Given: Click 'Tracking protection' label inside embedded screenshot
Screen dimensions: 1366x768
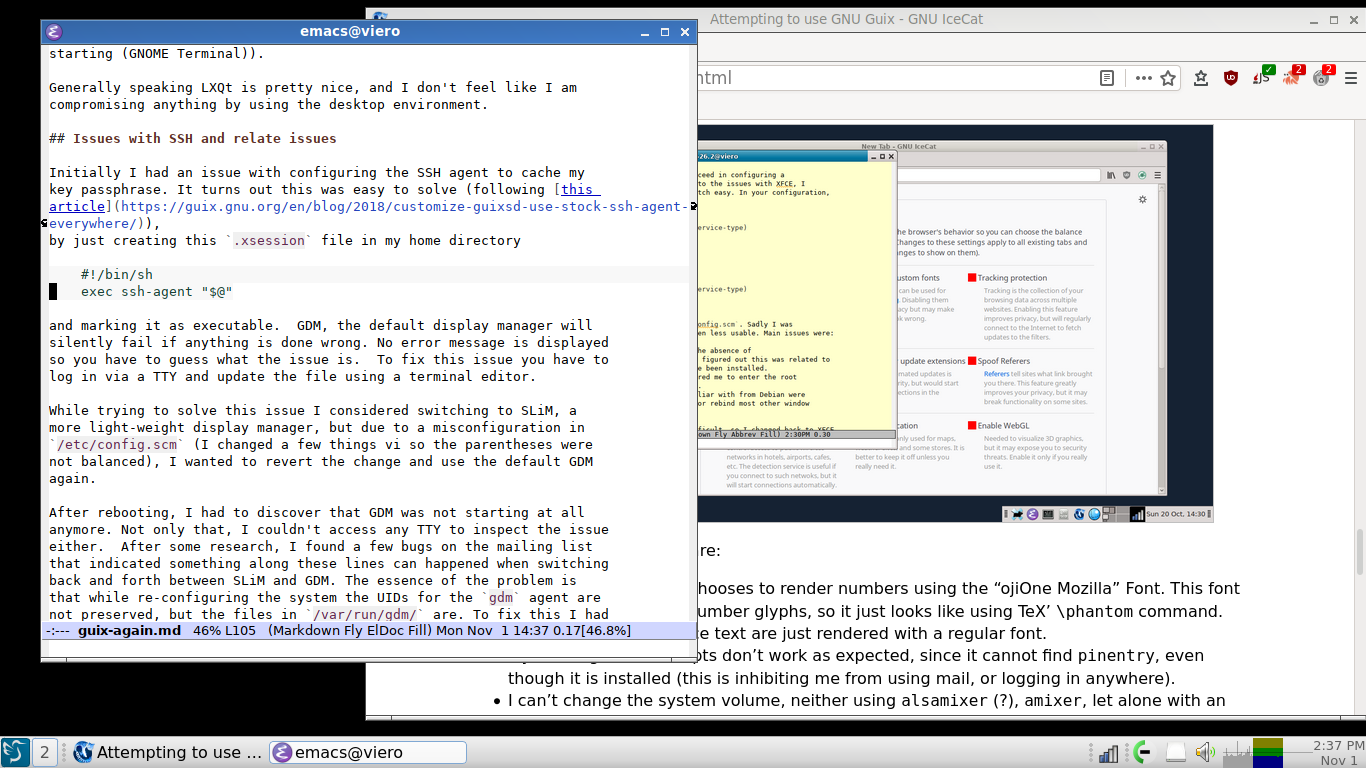Looking at the screenshot, I should click(1012, 278).
